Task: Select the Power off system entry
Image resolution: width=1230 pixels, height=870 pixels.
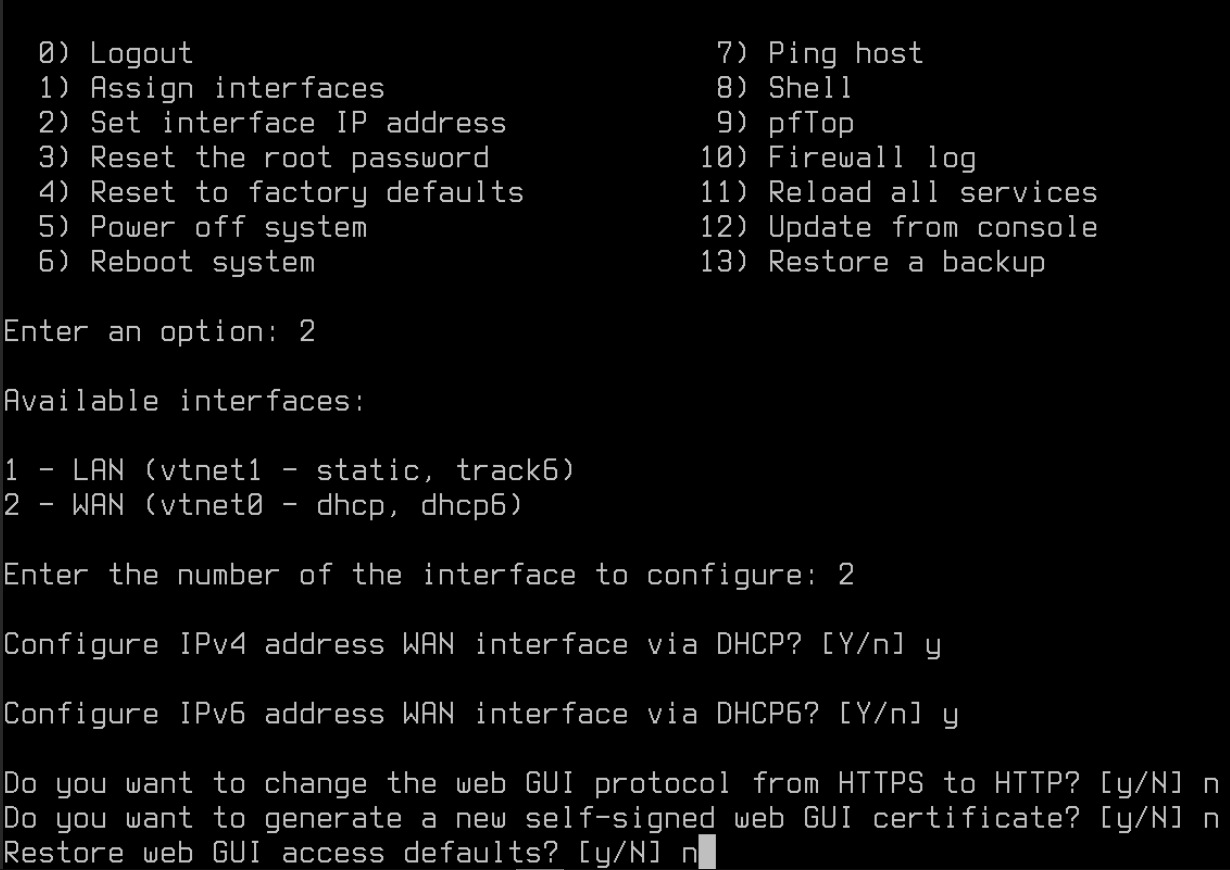Action: (x=227, y=227)
